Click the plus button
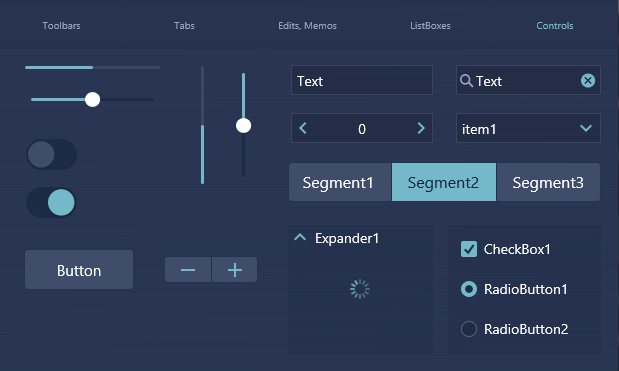Screen dimensions: 619x371 [234, 270]
